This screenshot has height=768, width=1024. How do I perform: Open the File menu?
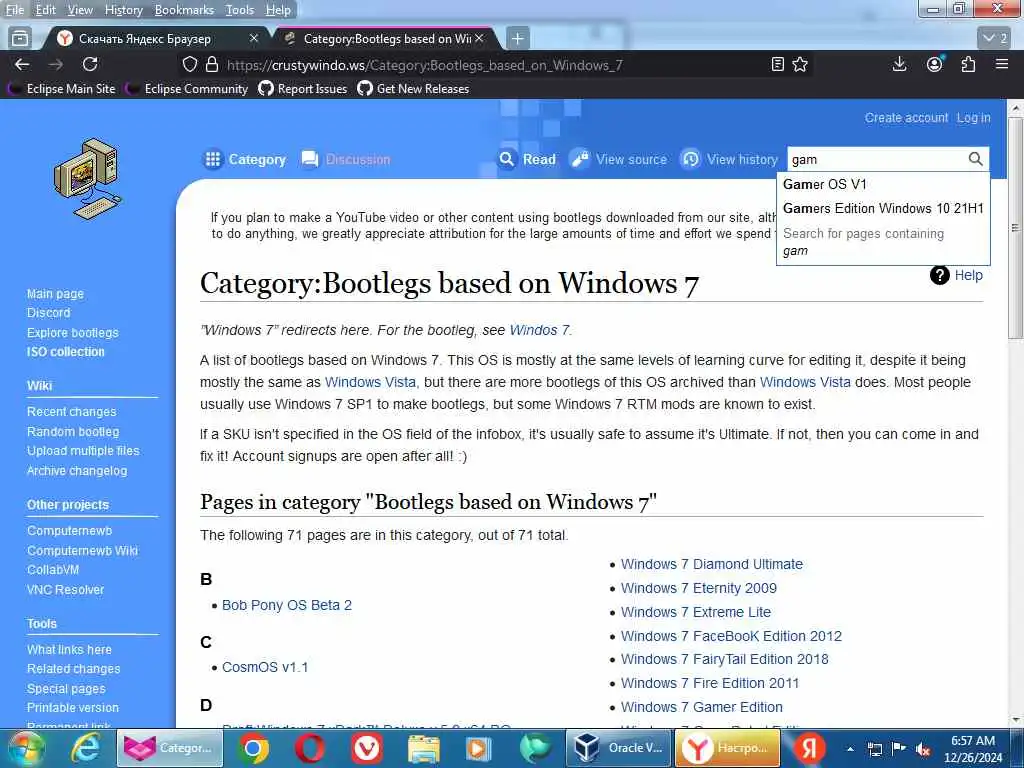point(15,10)
